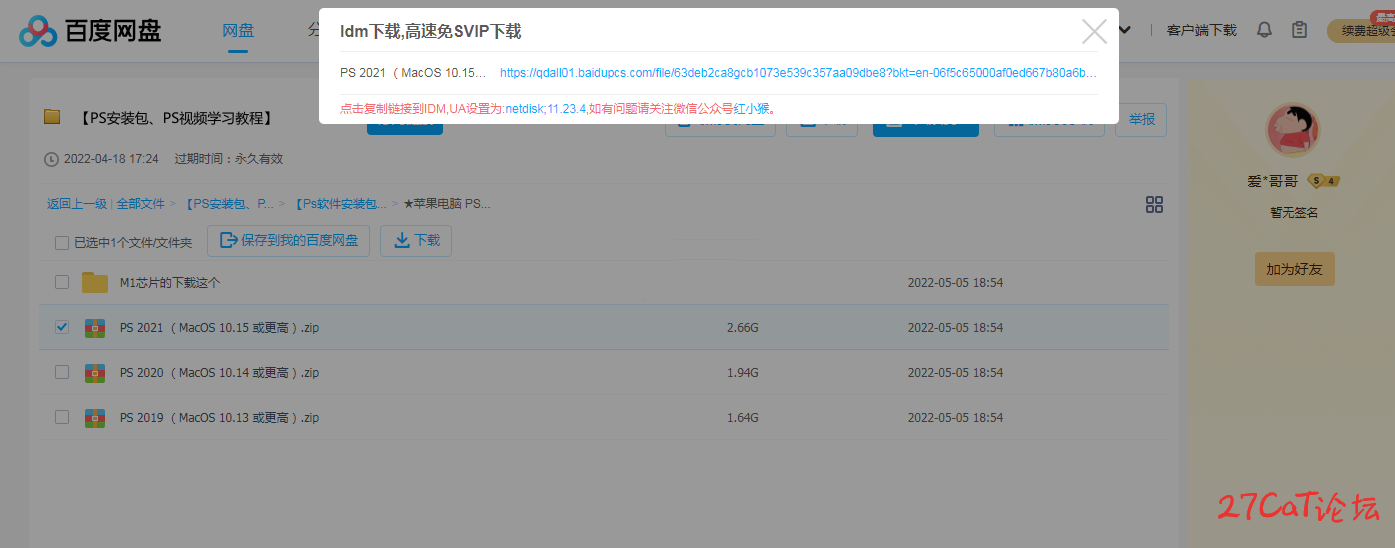
Task: Click the PS 2020 zip file icon
Action: [95, 372]
